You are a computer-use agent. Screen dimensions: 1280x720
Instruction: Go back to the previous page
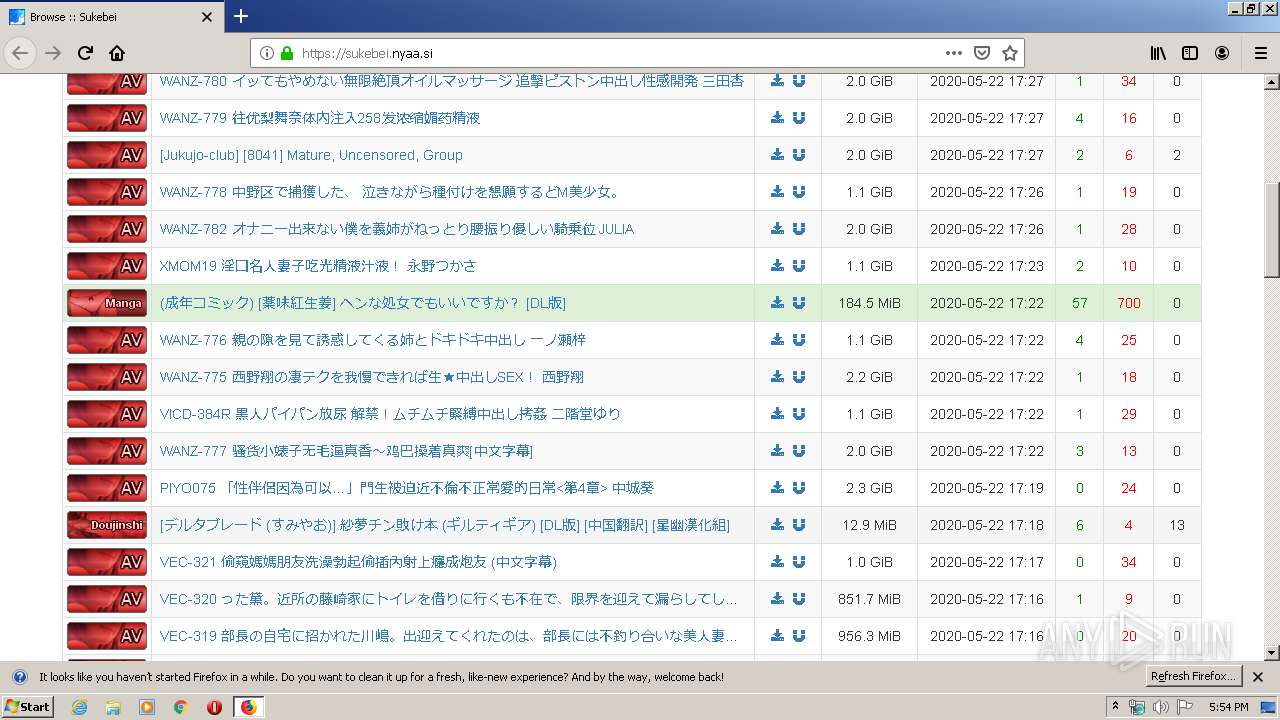tap(20, 53)
